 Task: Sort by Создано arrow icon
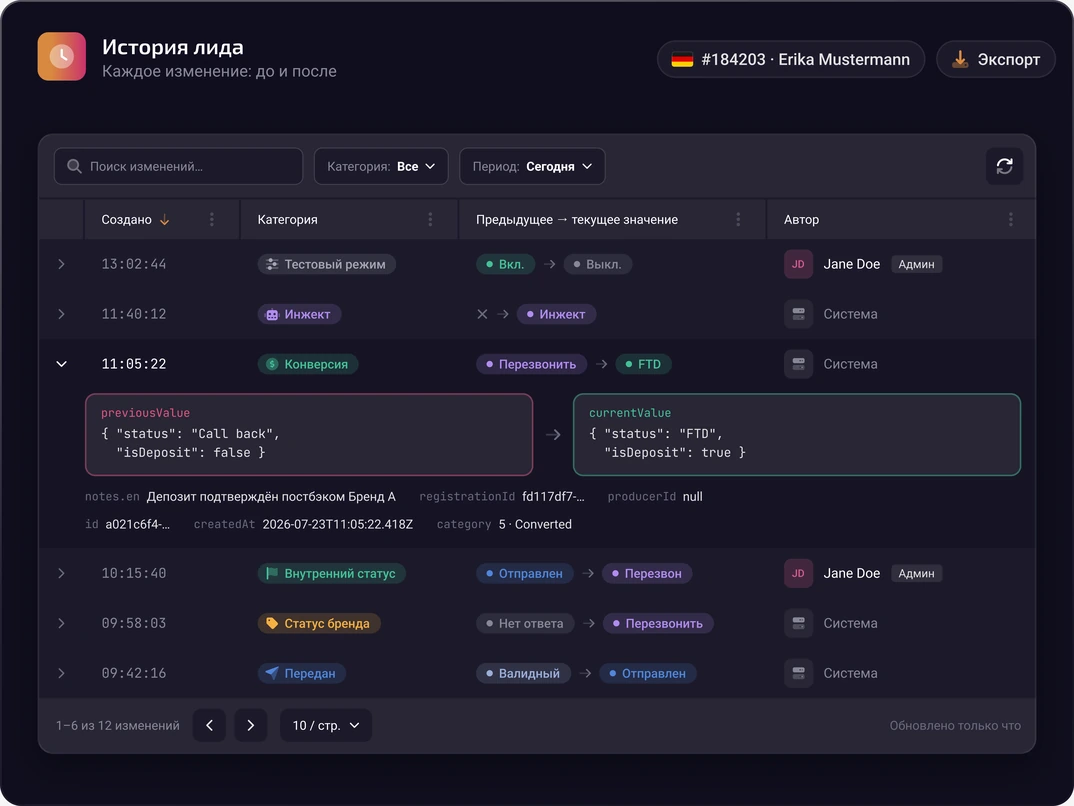tap(164, 220)
